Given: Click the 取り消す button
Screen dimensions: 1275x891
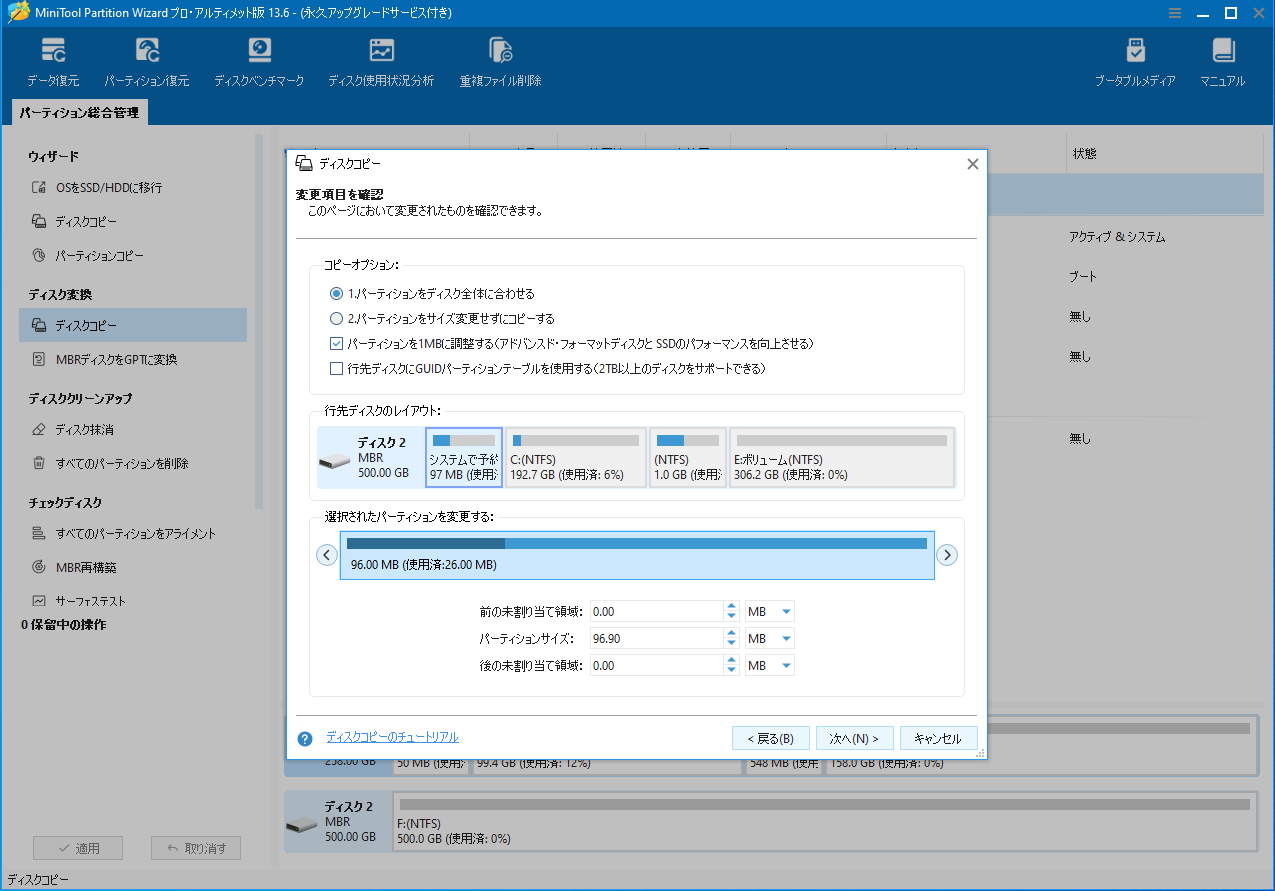Looking at the screenshot, I should click(196, 848).
